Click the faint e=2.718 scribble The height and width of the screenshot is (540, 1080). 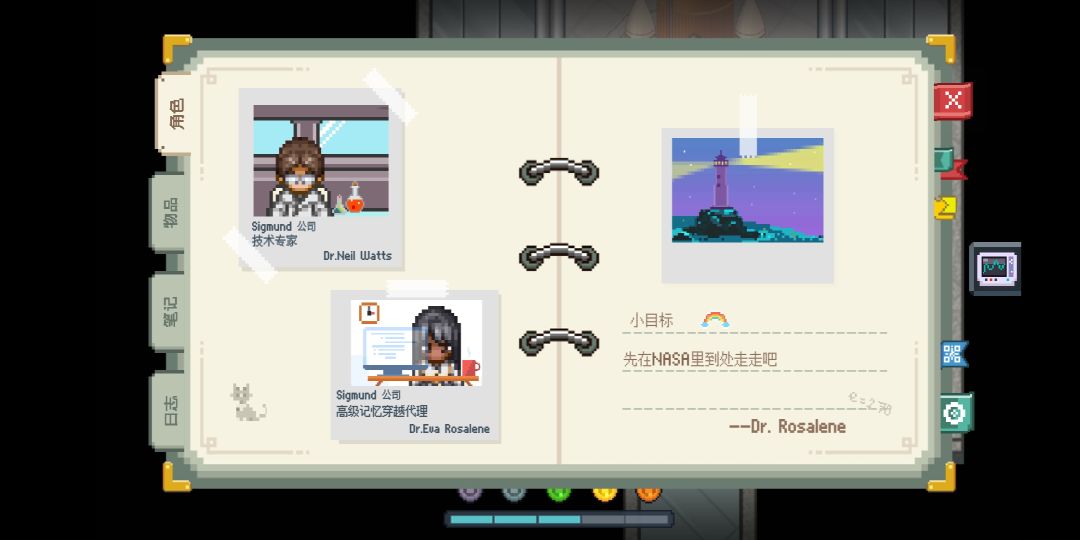point(870,403)
